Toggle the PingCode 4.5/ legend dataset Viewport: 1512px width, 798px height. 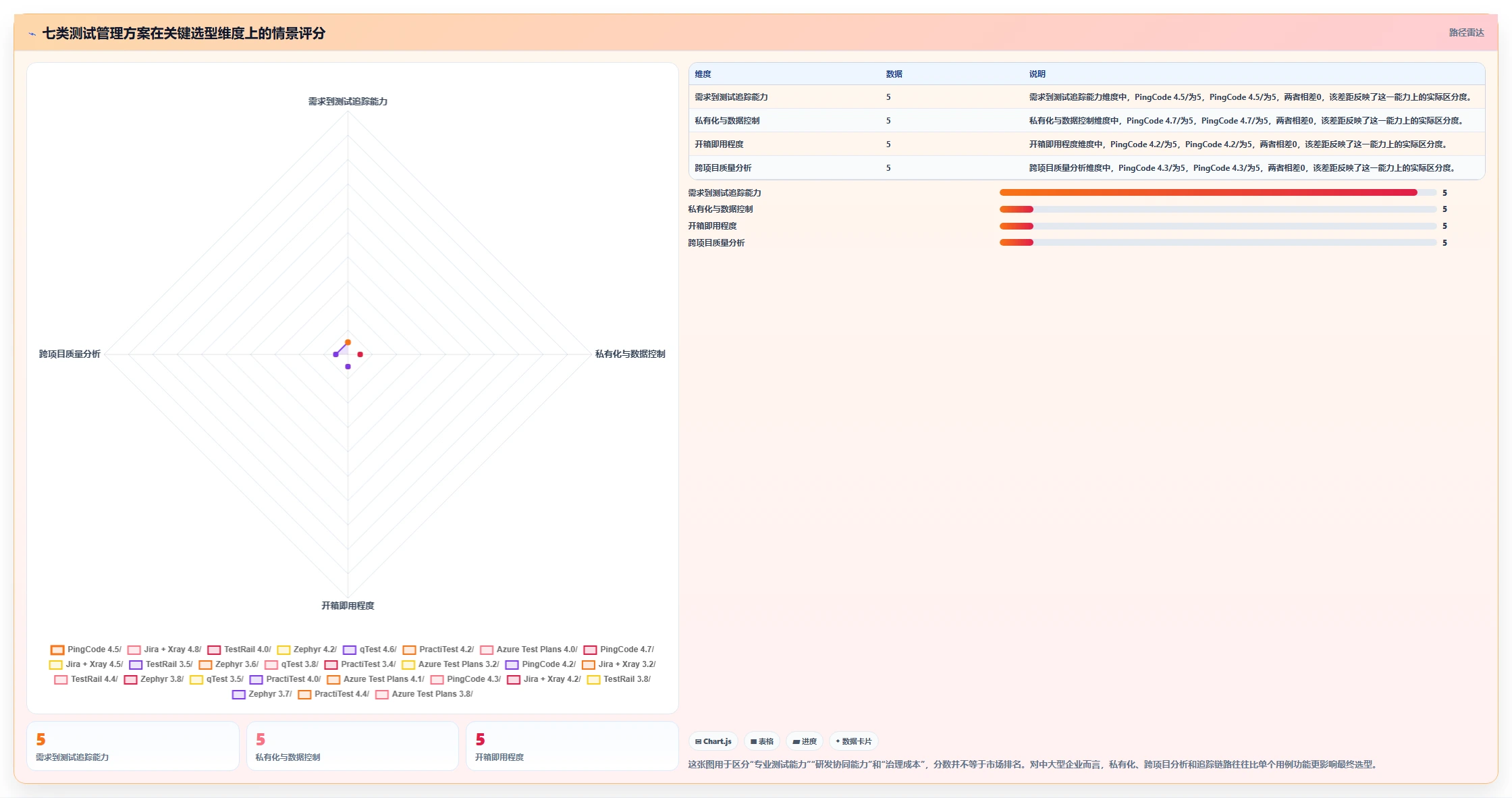coord(86,649)
